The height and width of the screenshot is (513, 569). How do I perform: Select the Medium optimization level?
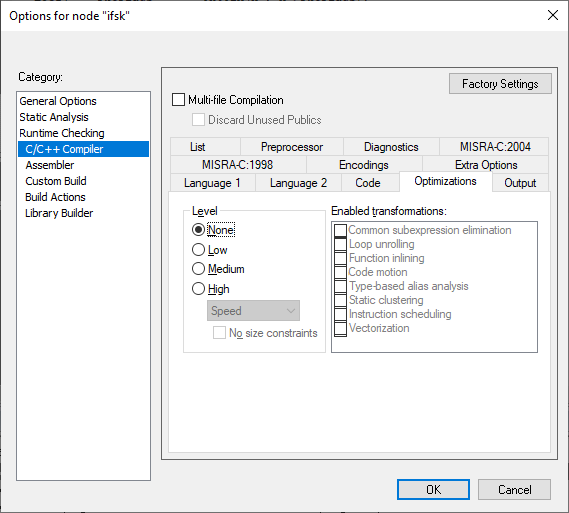pos(198,269)
